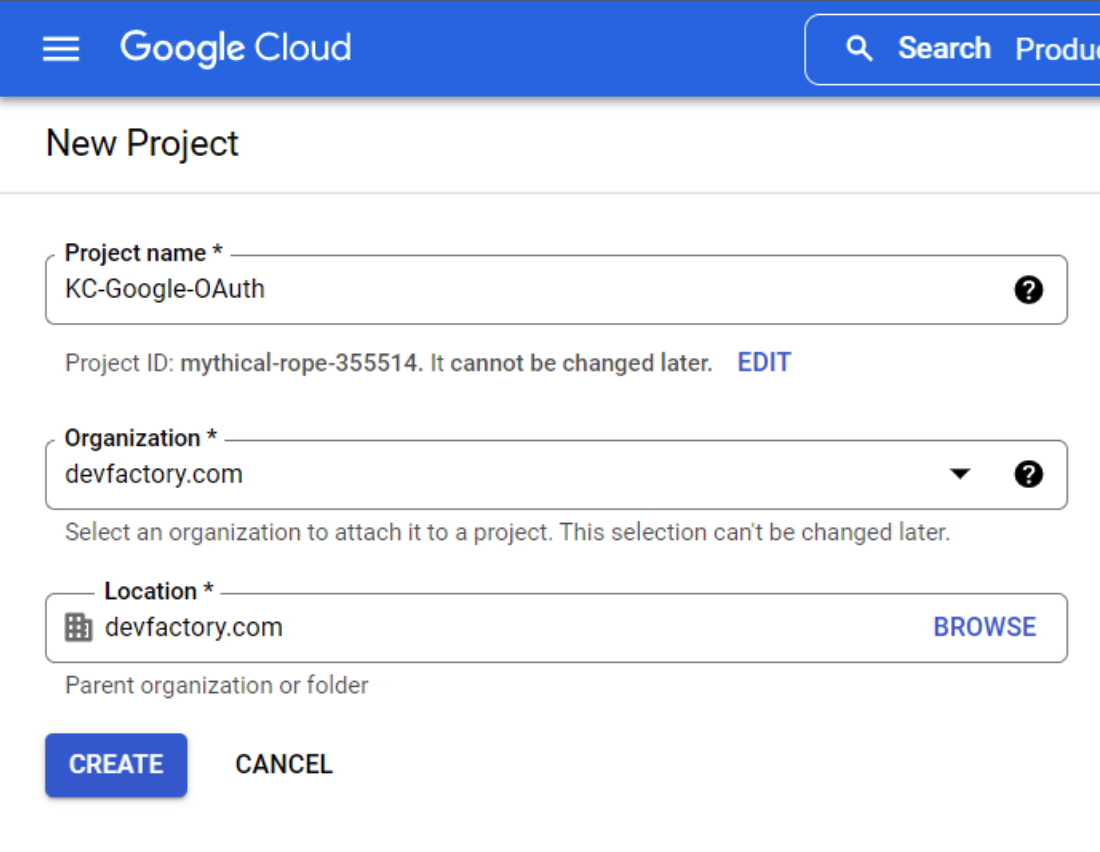Browse for a parent Location
The image size is (1100, 852).
[984, 627]
